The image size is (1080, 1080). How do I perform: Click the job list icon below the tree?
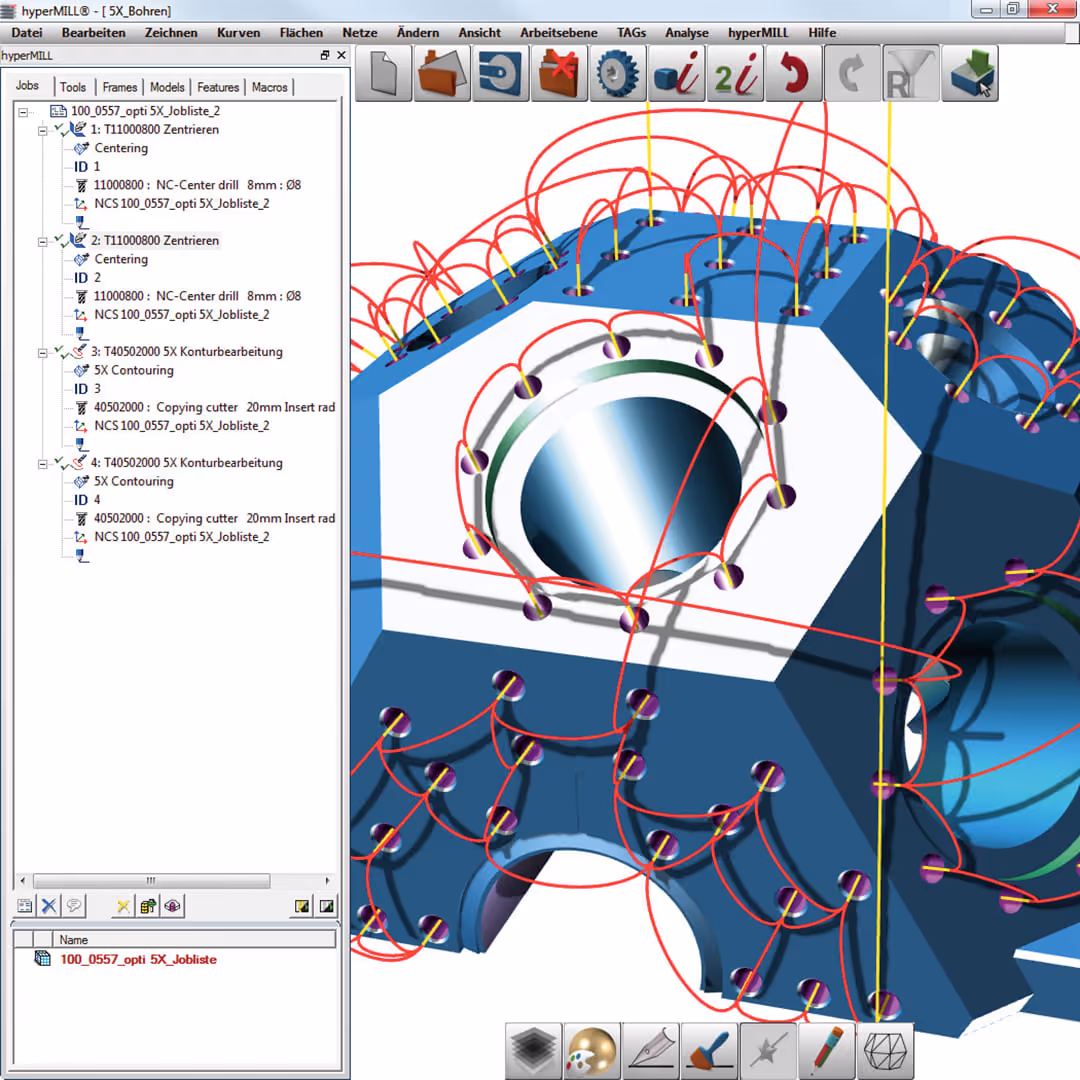coord(25,906)
